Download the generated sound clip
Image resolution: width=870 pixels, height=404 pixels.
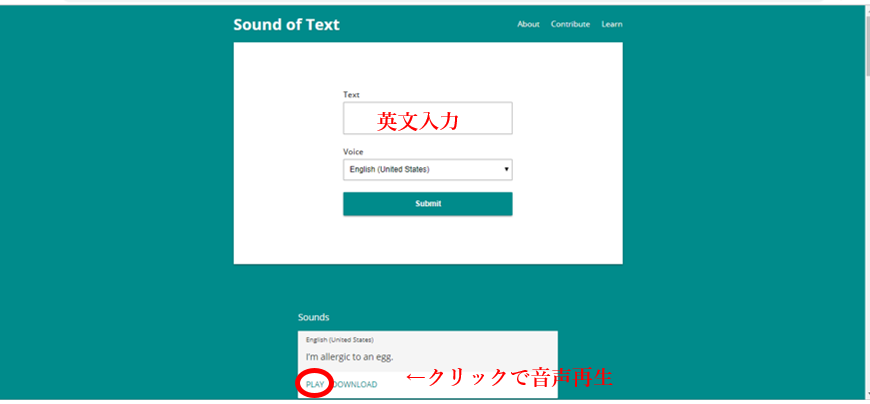355,384
